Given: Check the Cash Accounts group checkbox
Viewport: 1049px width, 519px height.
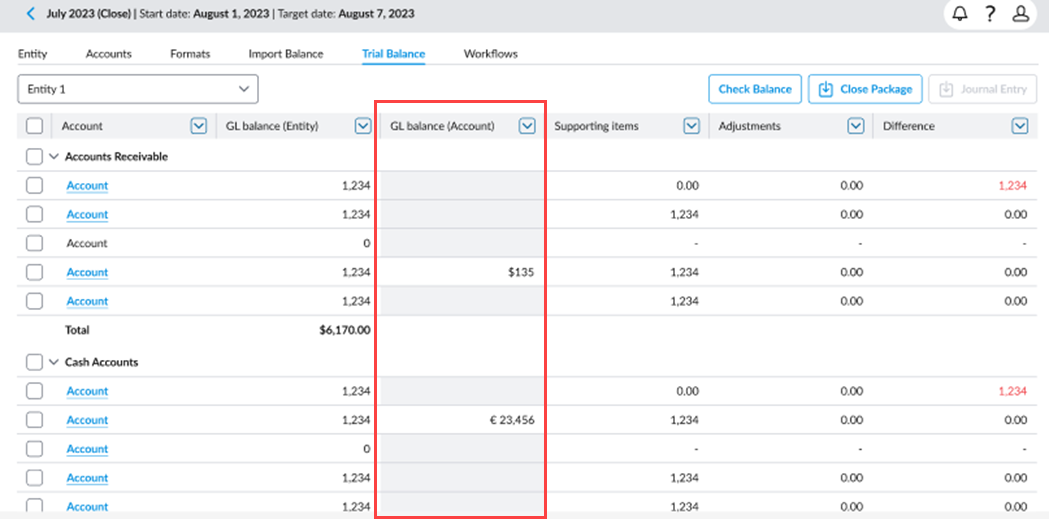Looking at the screenshot, I should [34, 362].
